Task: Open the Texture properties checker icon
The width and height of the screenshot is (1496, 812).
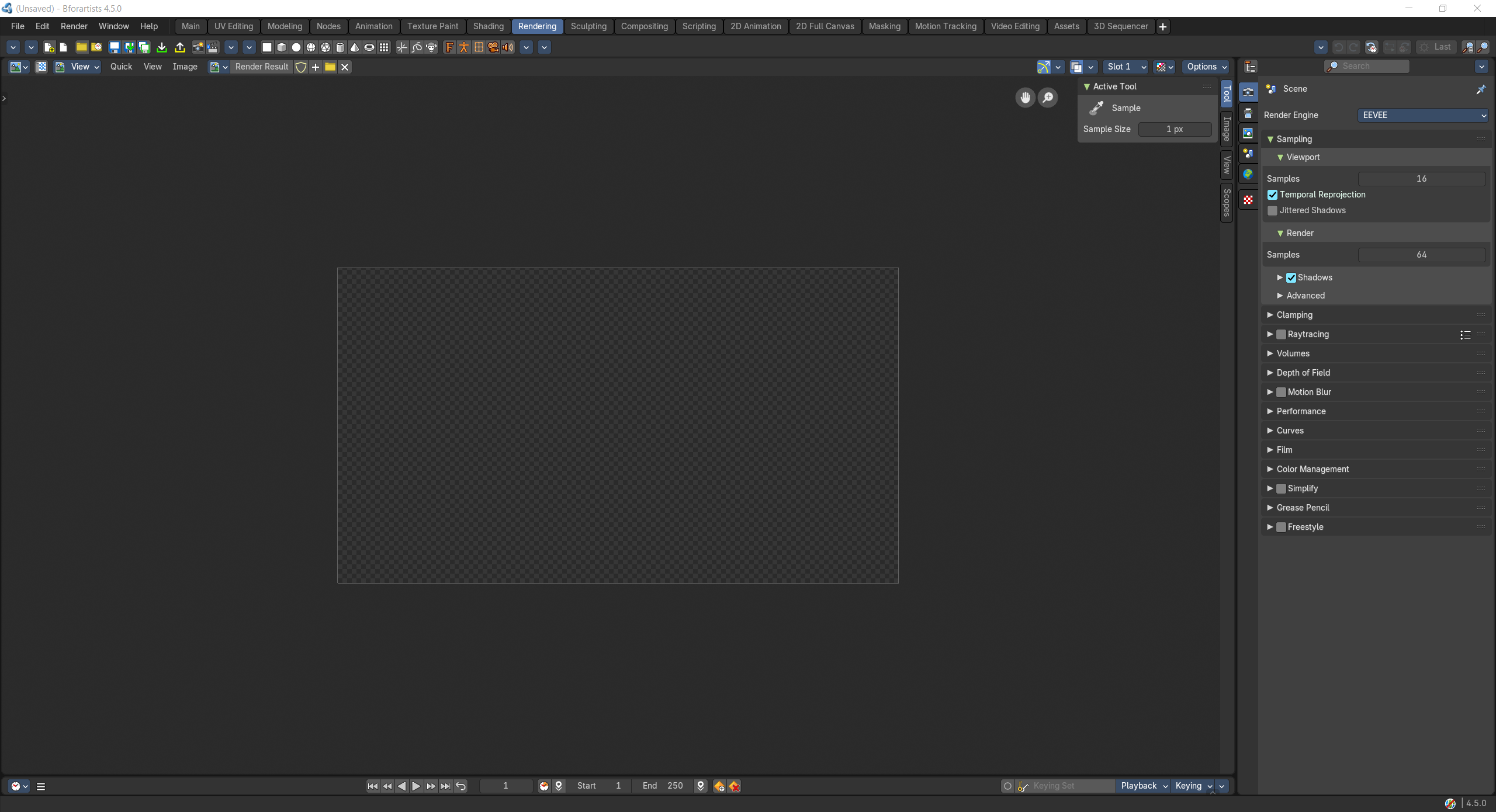Action: (x=1248, y=200)
